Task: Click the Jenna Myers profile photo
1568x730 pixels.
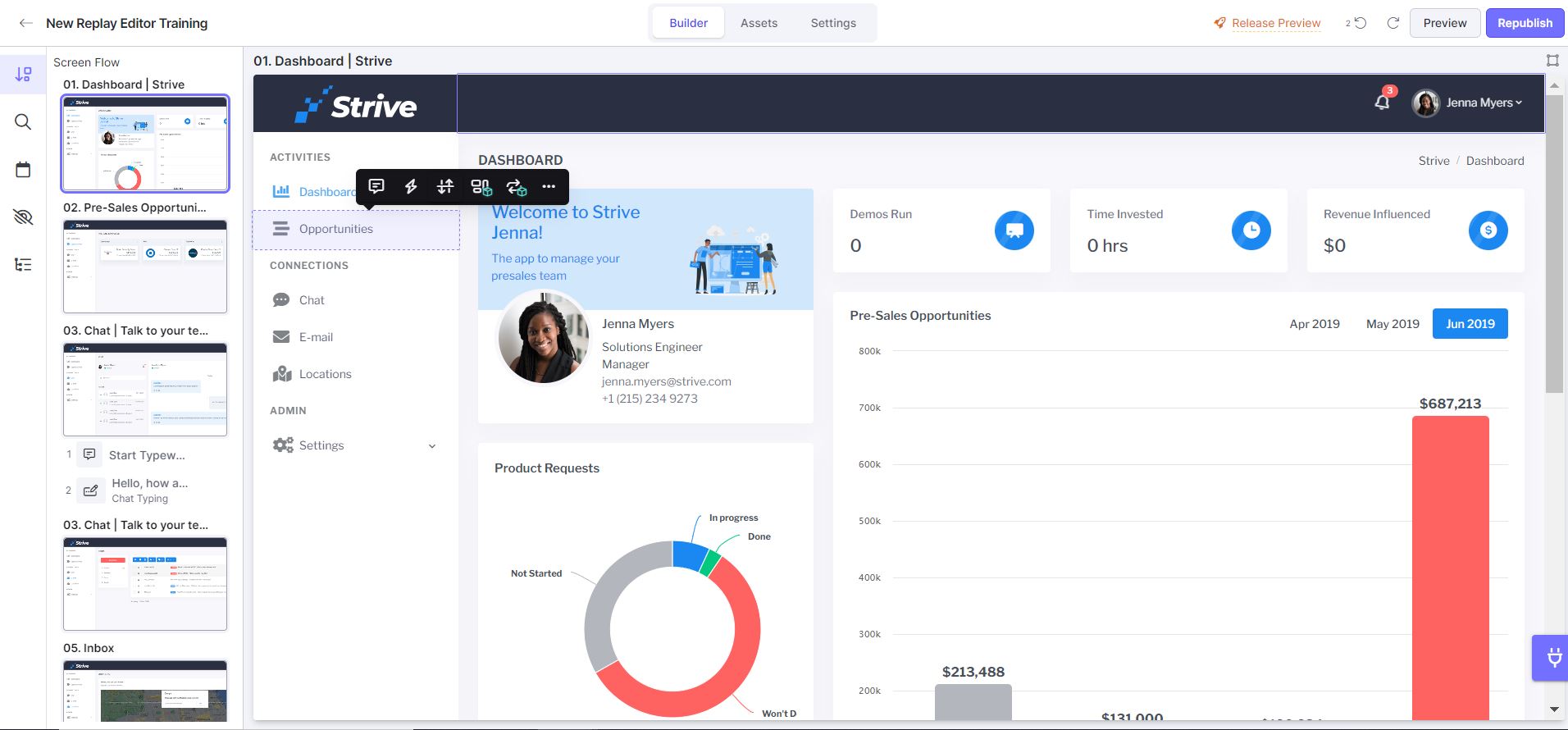Action: 544,336
